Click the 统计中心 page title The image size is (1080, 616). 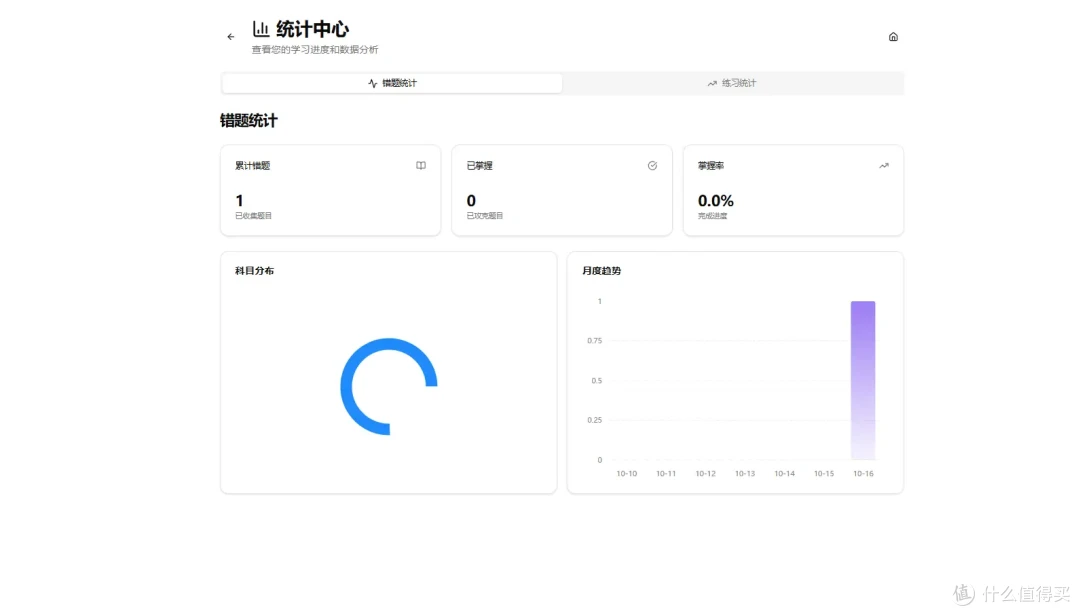point(313,29)
